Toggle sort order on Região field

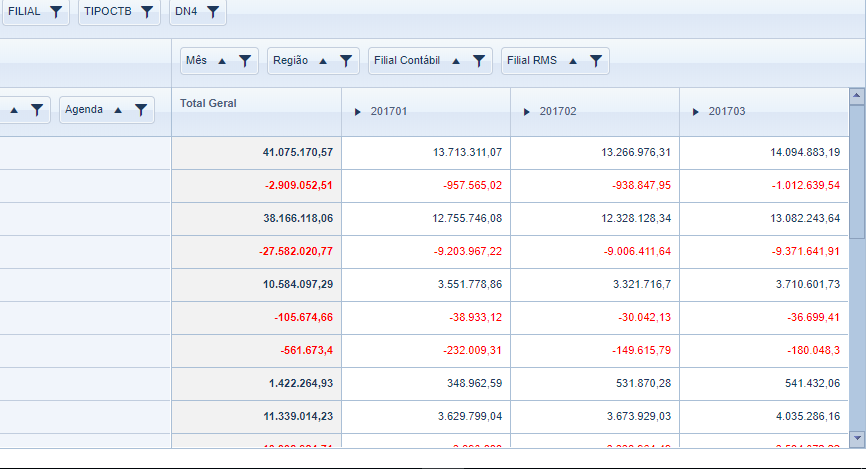click(323, 61)
